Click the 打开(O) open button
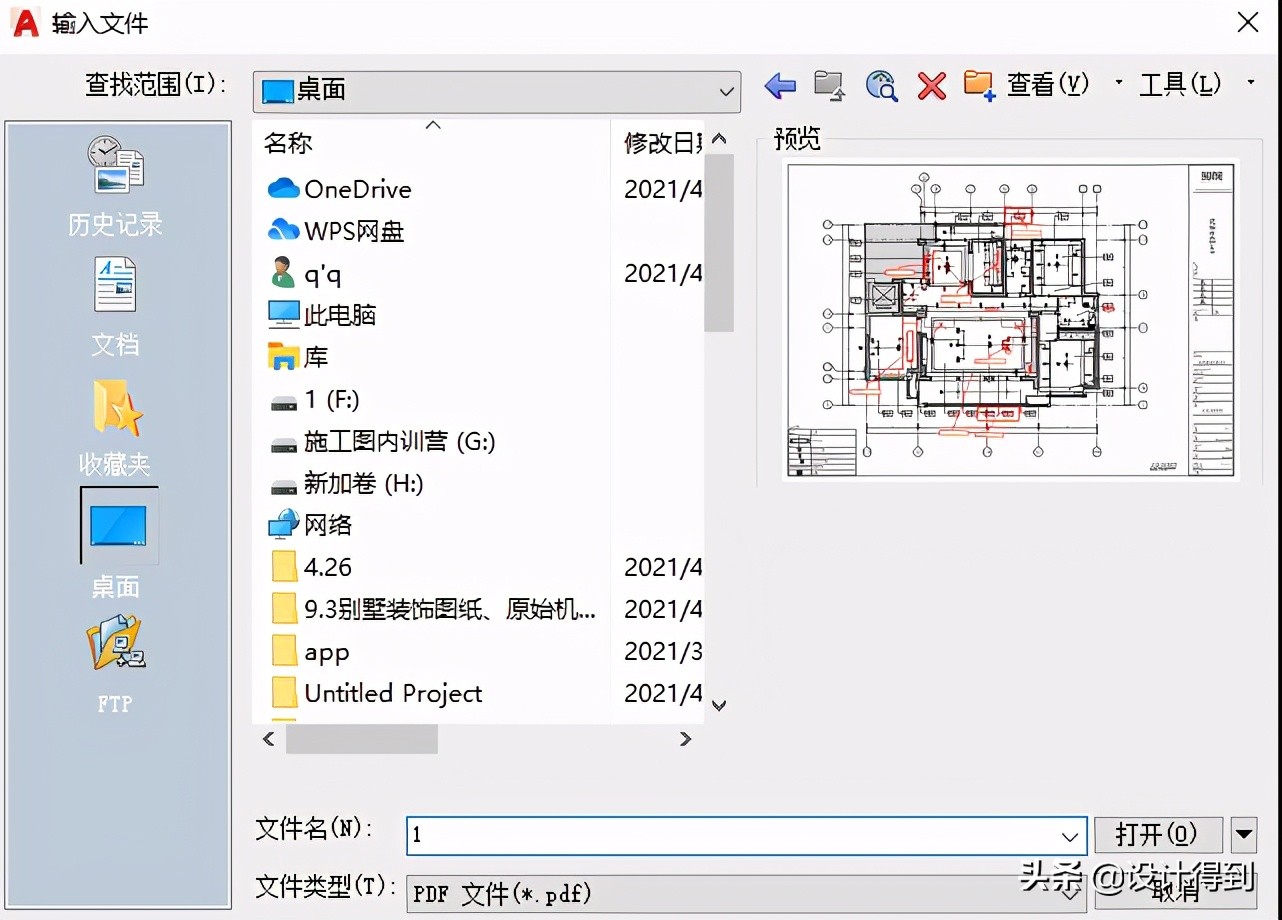Viewport: 1282px width, 920px height. click(1158, 835)
